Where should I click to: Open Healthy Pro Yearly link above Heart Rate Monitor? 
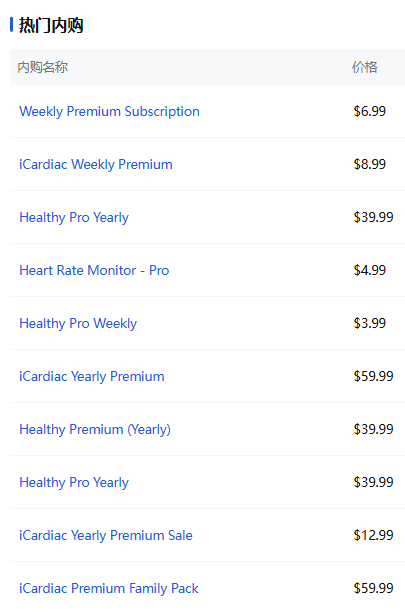click(74, 217)
